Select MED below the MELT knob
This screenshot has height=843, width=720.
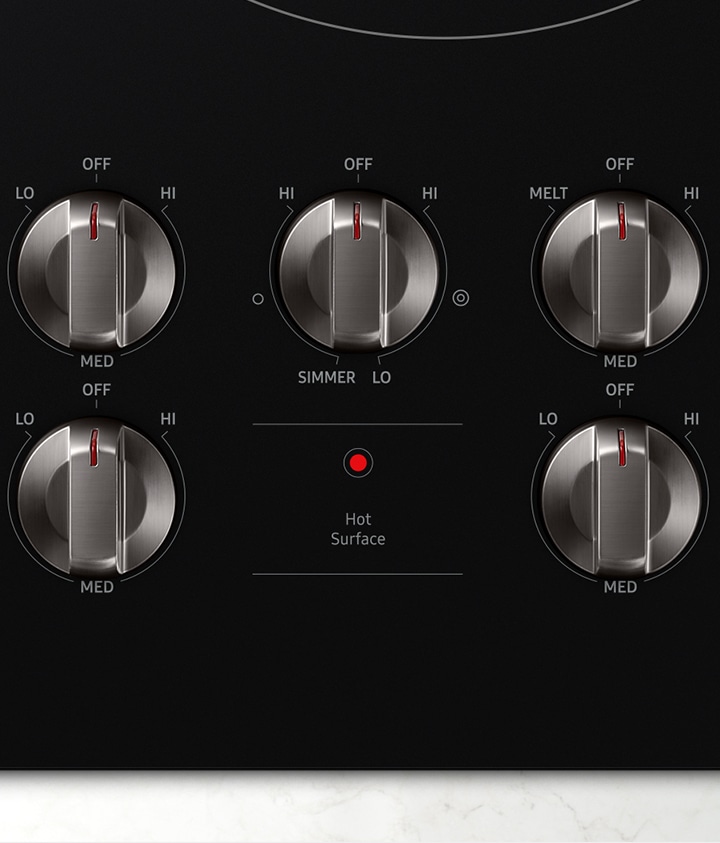620,361
